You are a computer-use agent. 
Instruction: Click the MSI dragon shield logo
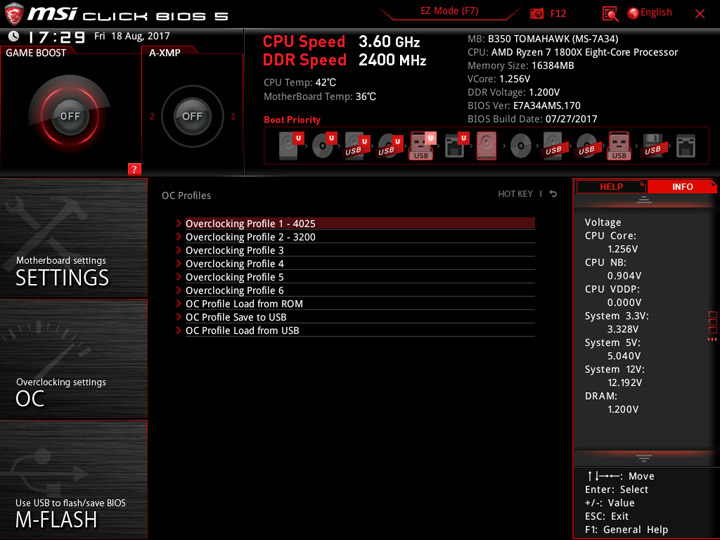13,14
